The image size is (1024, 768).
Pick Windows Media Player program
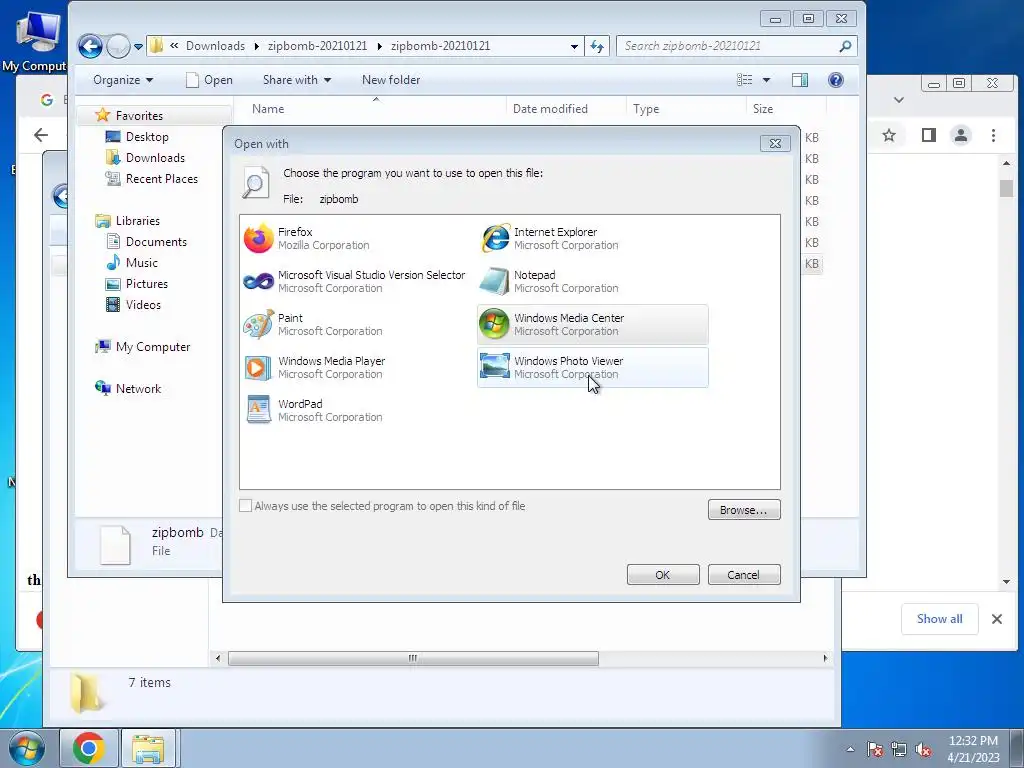point(357,368)
